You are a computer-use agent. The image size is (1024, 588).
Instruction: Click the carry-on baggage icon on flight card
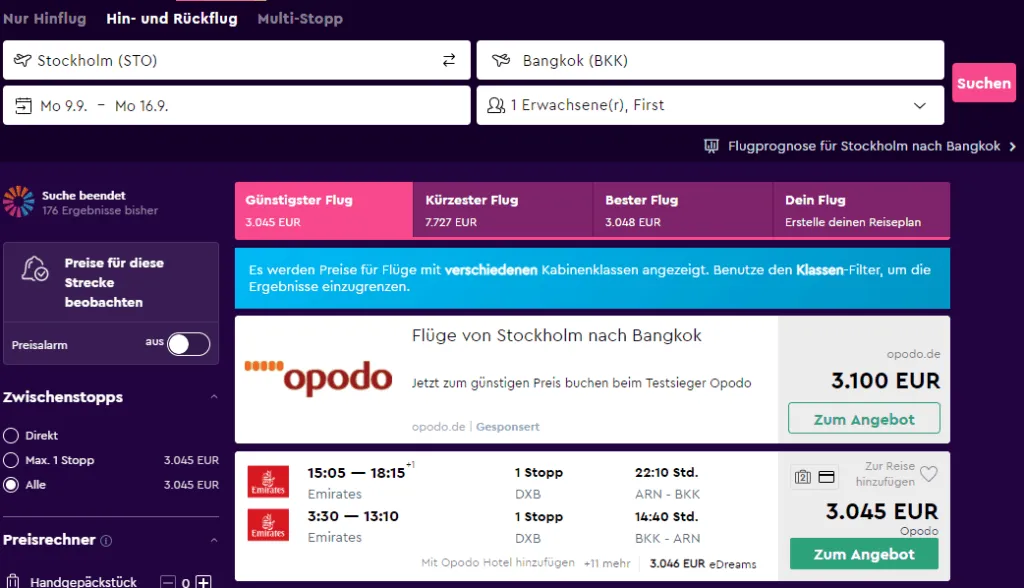tap(802, 477)
